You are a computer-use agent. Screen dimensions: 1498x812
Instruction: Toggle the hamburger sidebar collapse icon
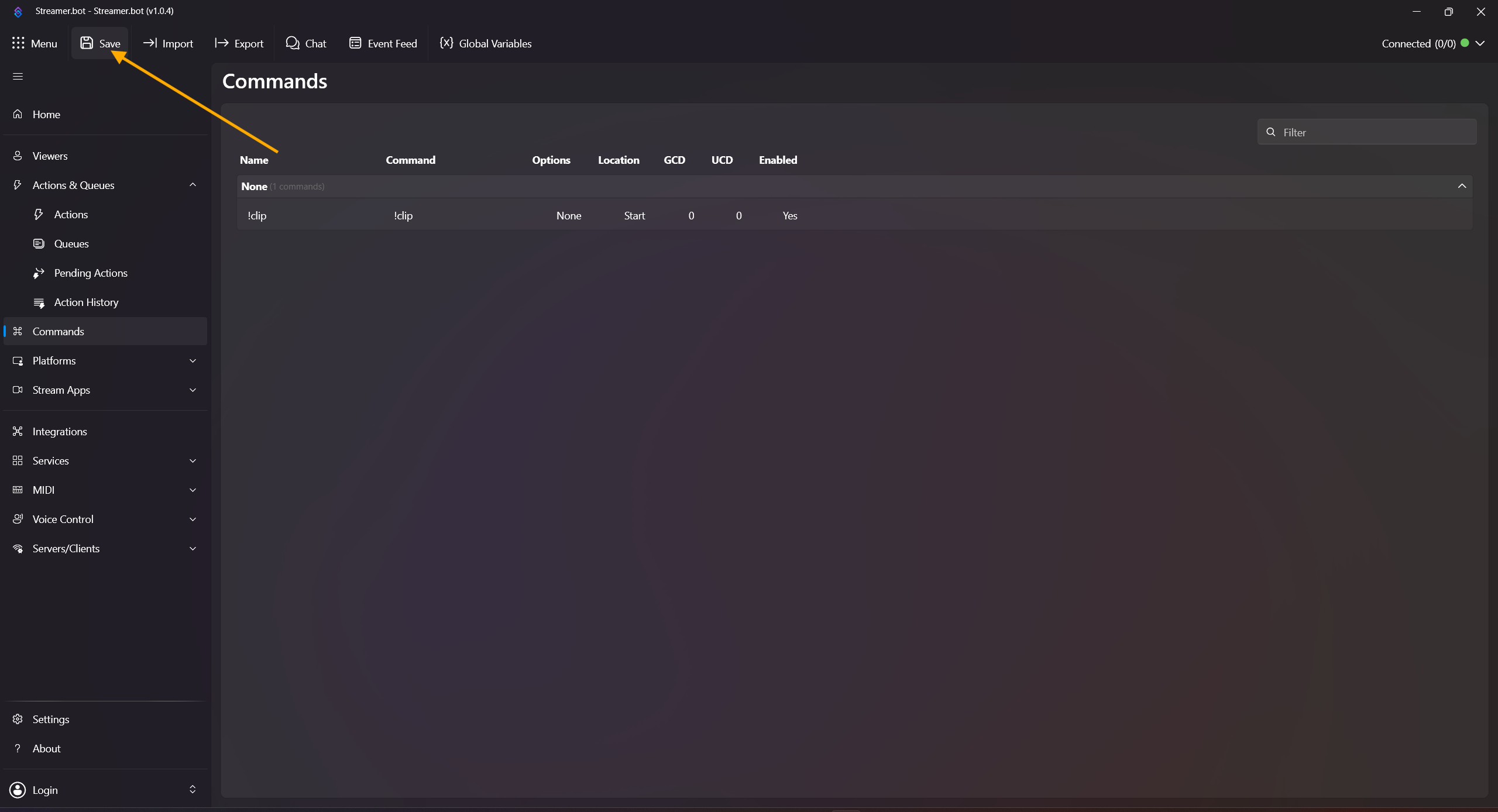[x=18, y=77]
